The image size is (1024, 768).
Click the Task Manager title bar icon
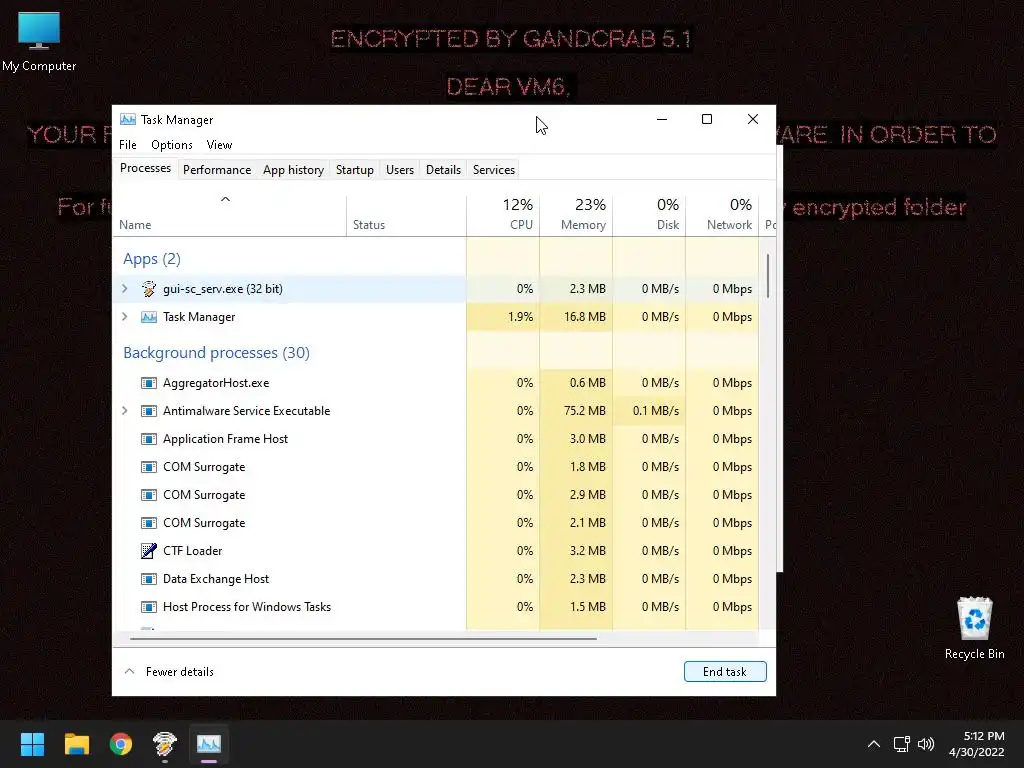click(128, 120)
